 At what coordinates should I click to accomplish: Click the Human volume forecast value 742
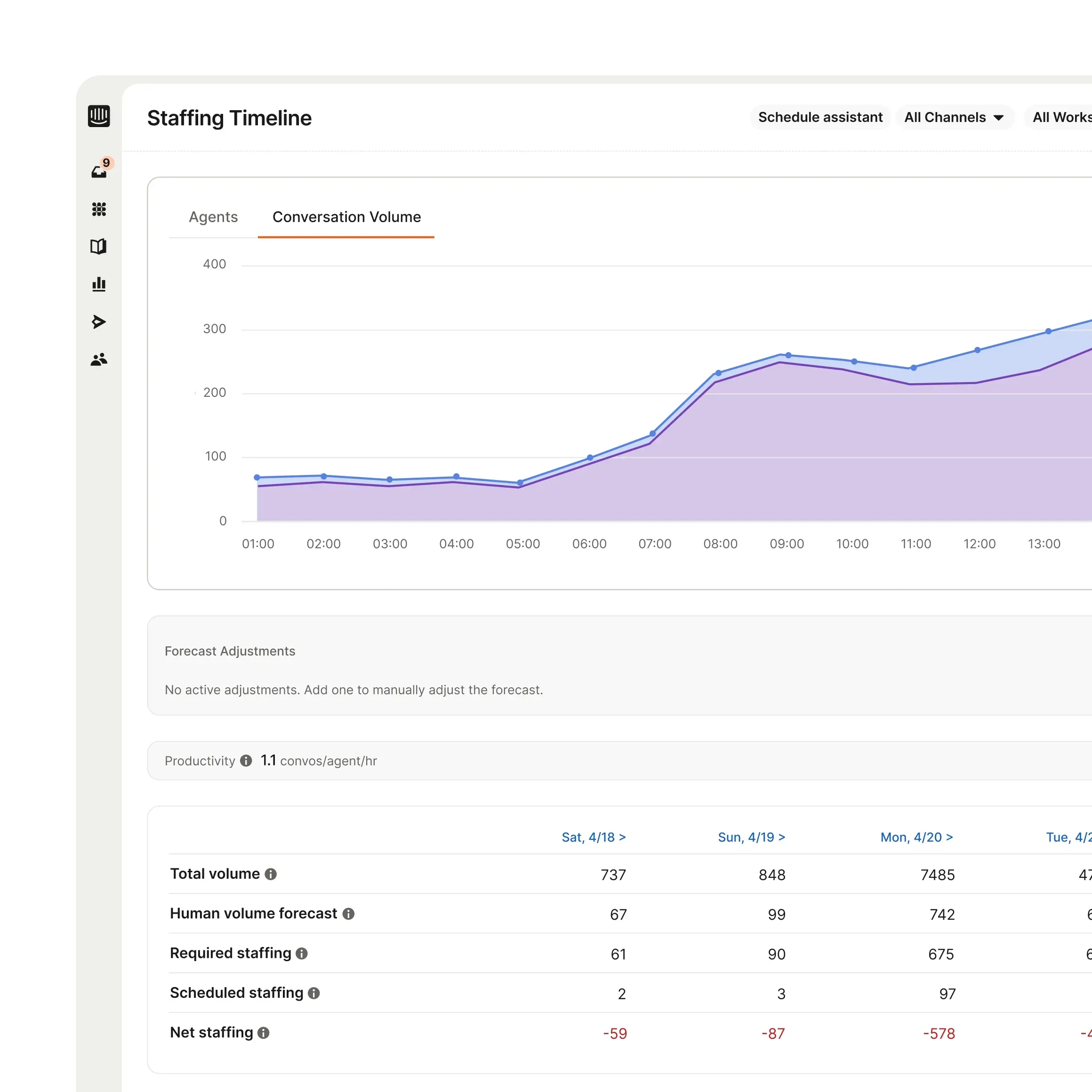942,915
